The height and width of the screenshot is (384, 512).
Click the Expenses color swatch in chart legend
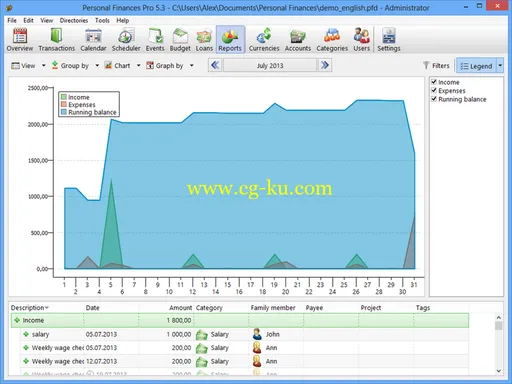coord(64,104)
